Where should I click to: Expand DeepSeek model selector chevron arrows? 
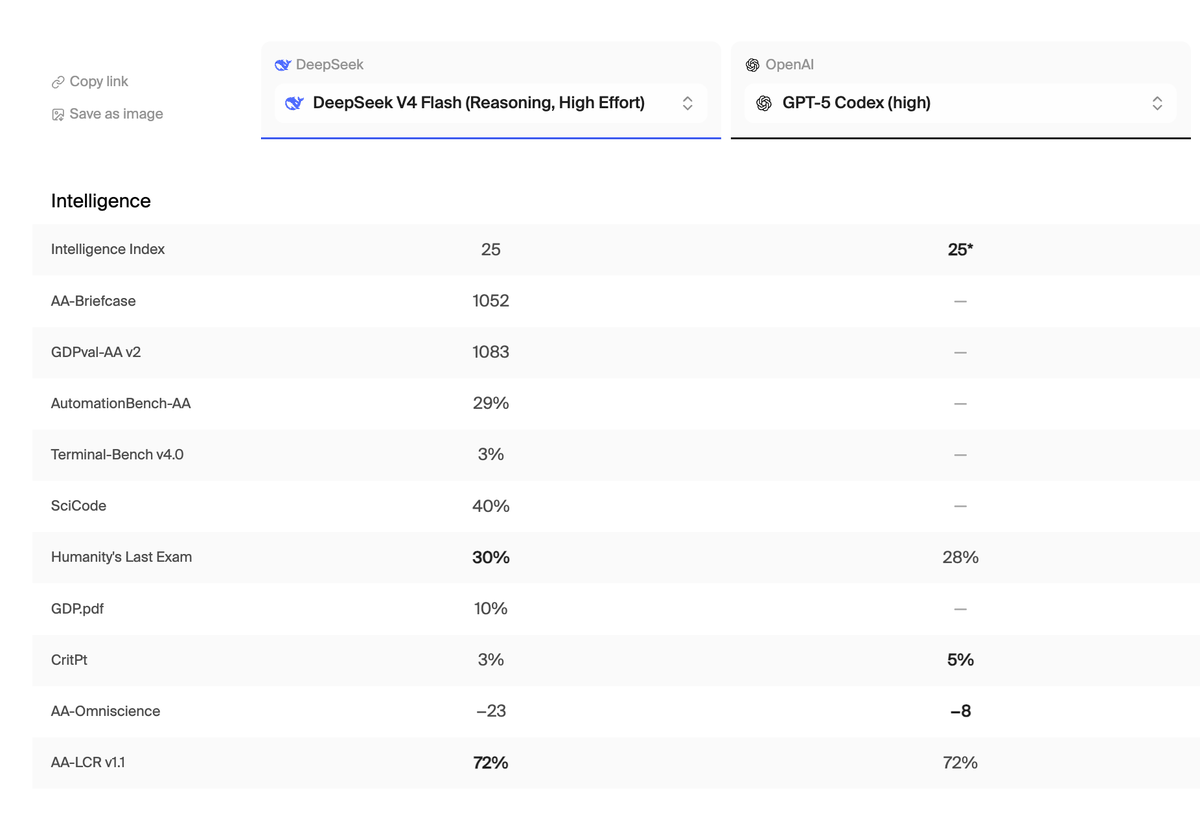pyautogui.click(x=687, y=103)
